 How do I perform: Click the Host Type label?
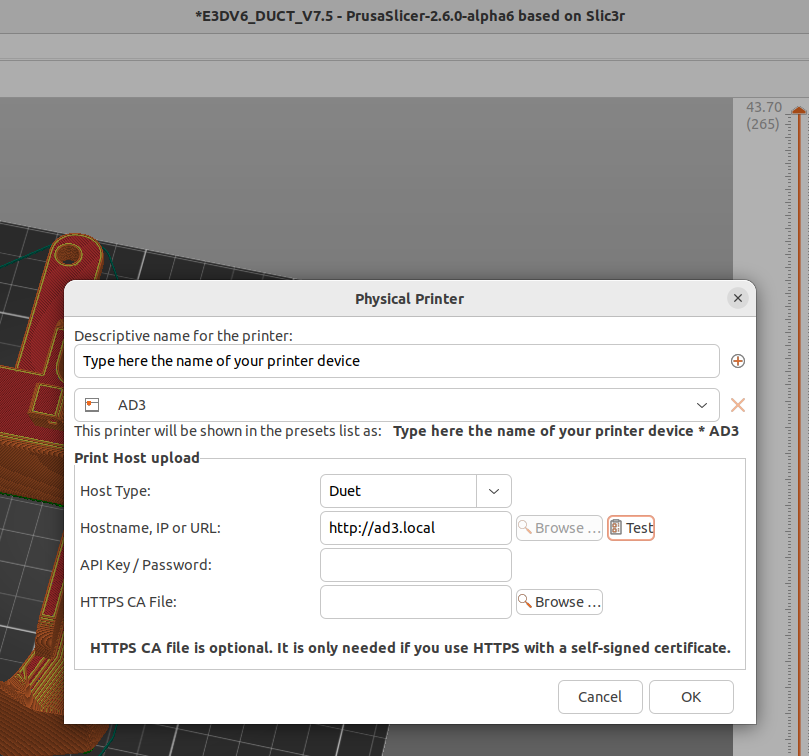point(116,491)
